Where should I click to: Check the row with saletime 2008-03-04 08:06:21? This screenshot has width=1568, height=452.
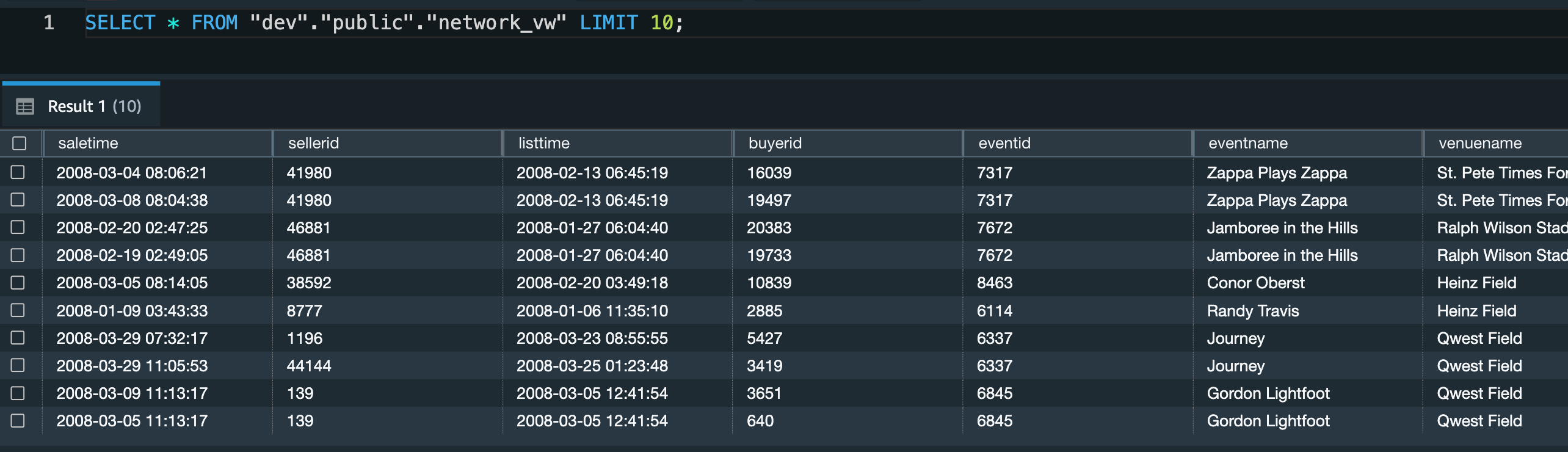pyautogui.click(x=18, y=172)
